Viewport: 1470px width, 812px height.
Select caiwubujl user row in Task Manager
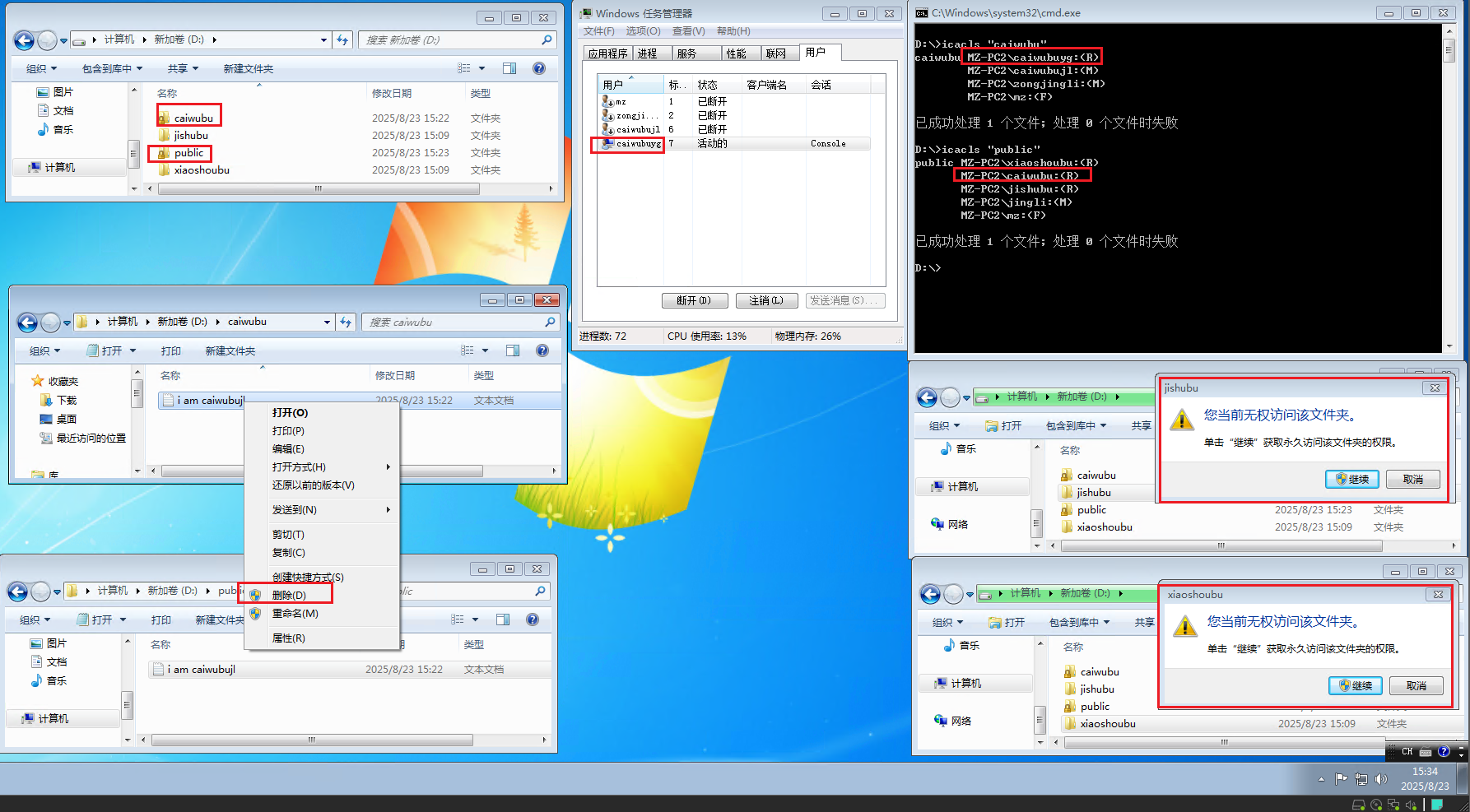pyautogui.click(x=733, y=129)
